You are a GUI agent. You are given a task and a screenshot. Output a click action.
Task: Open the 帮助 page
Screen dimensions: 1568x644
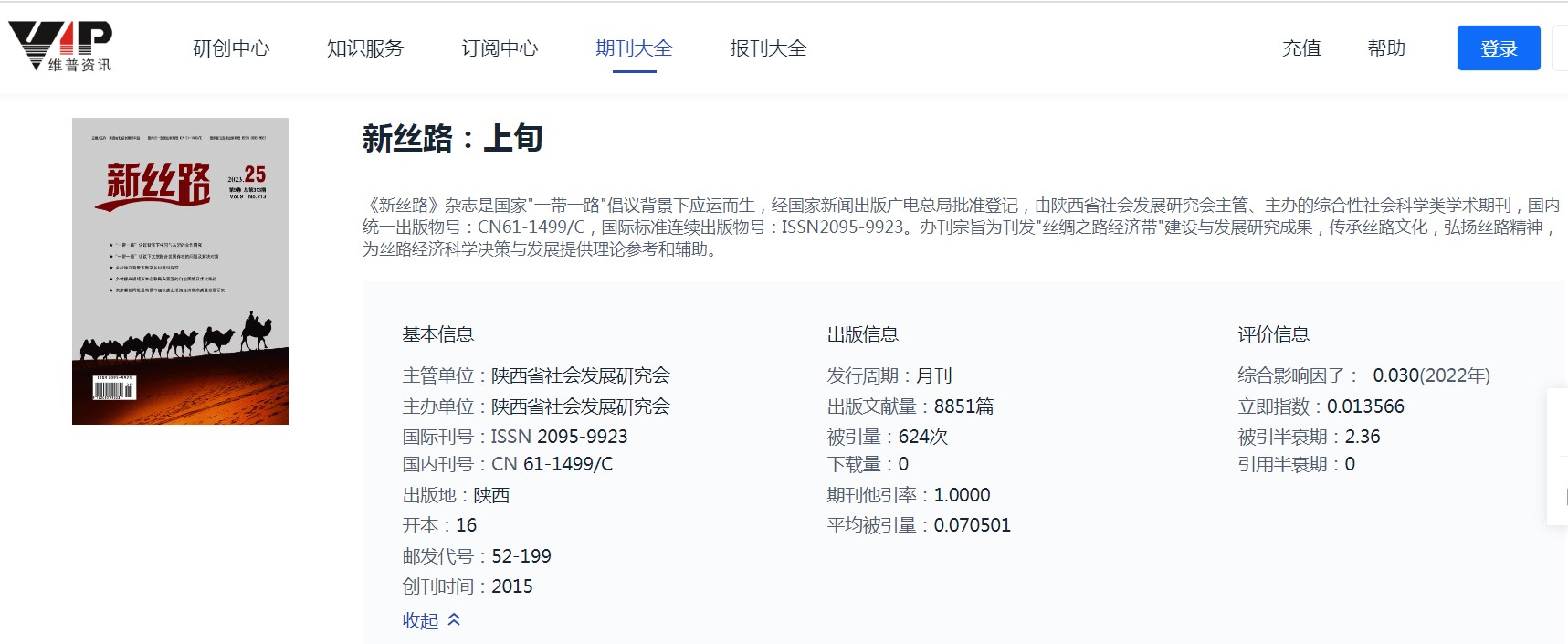(1386, 48)
